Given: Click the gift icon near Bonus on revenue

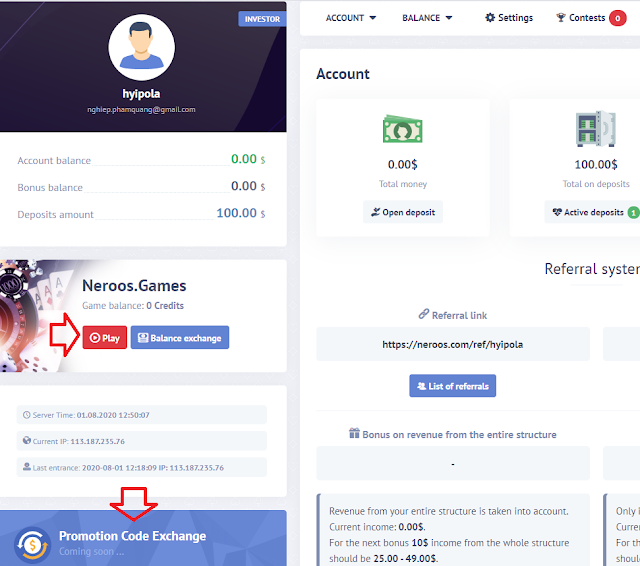Looking at the screenshot, I should point(354,433).
